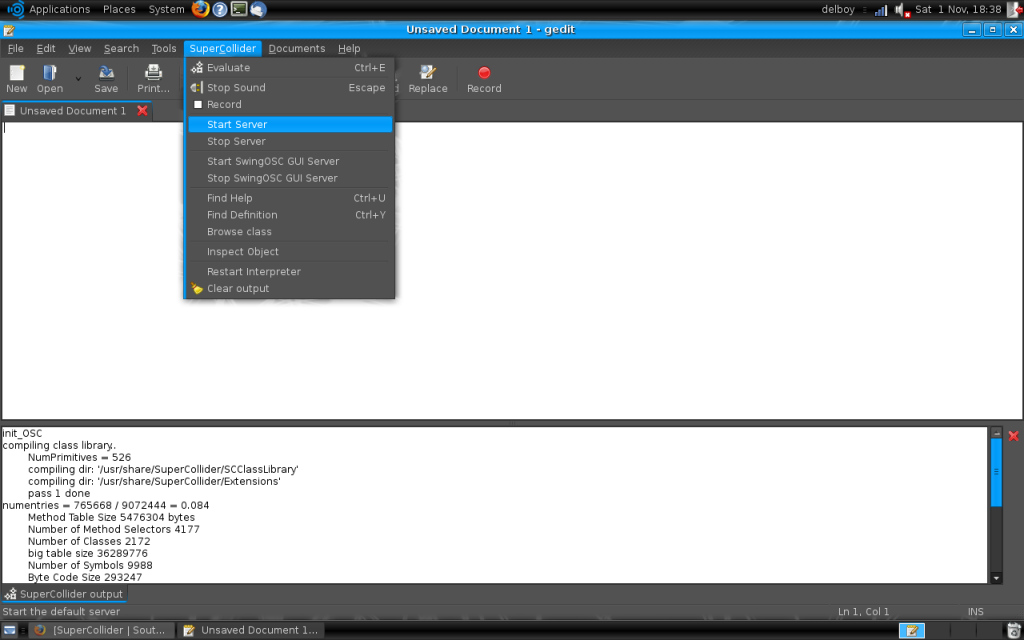Image resolution: width=1024 pixels, height=640 pixels.
Task: Select the Unsaved Document 1 tab
Action: click(x=72, y=111)
